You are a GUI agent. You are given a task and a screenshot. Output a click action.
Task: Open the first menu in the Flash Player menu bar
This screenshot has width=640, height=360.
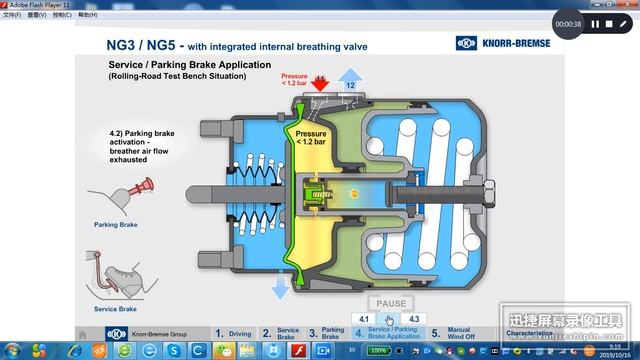click(x=12, y=15)
